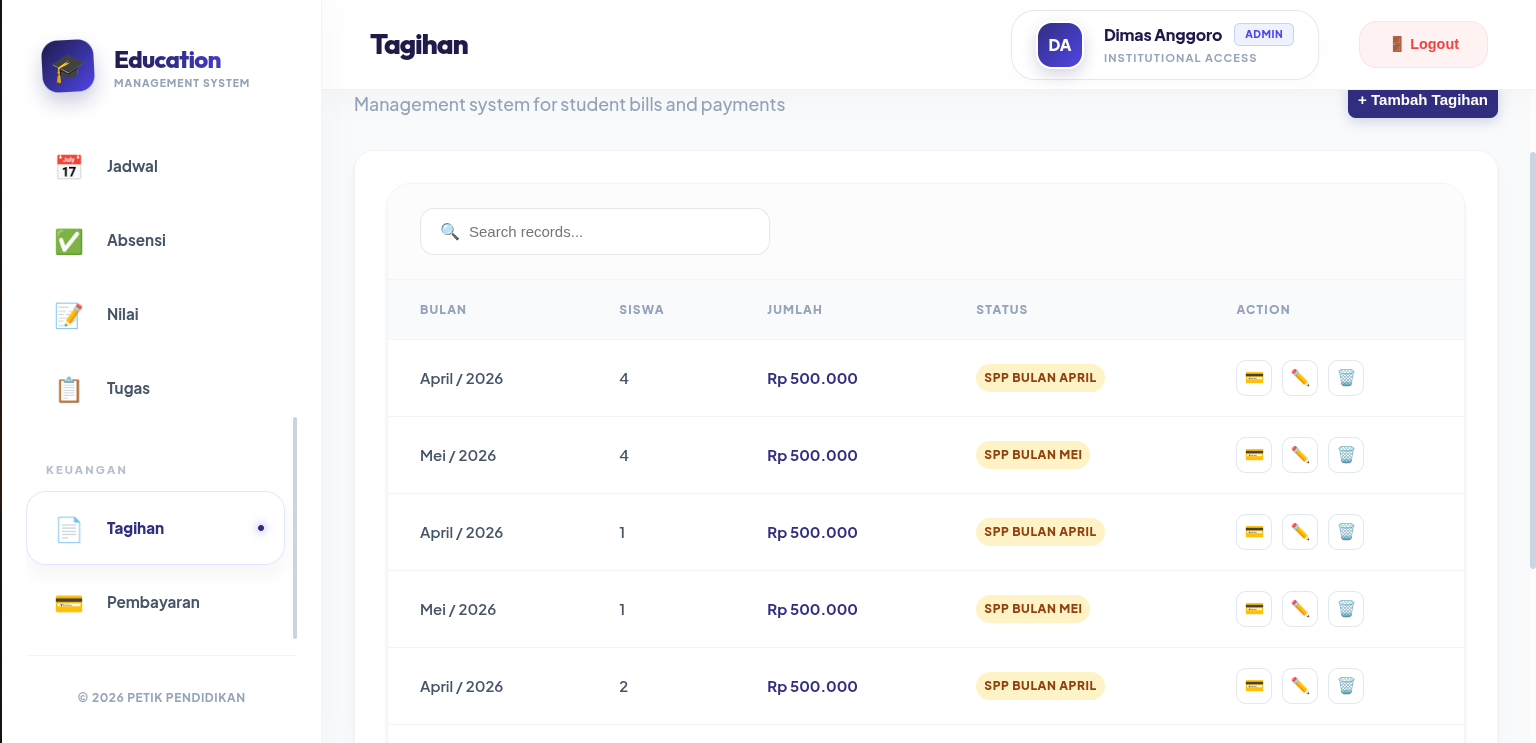
Task: Click the Education brand title
Action: (x=167, y=60)
